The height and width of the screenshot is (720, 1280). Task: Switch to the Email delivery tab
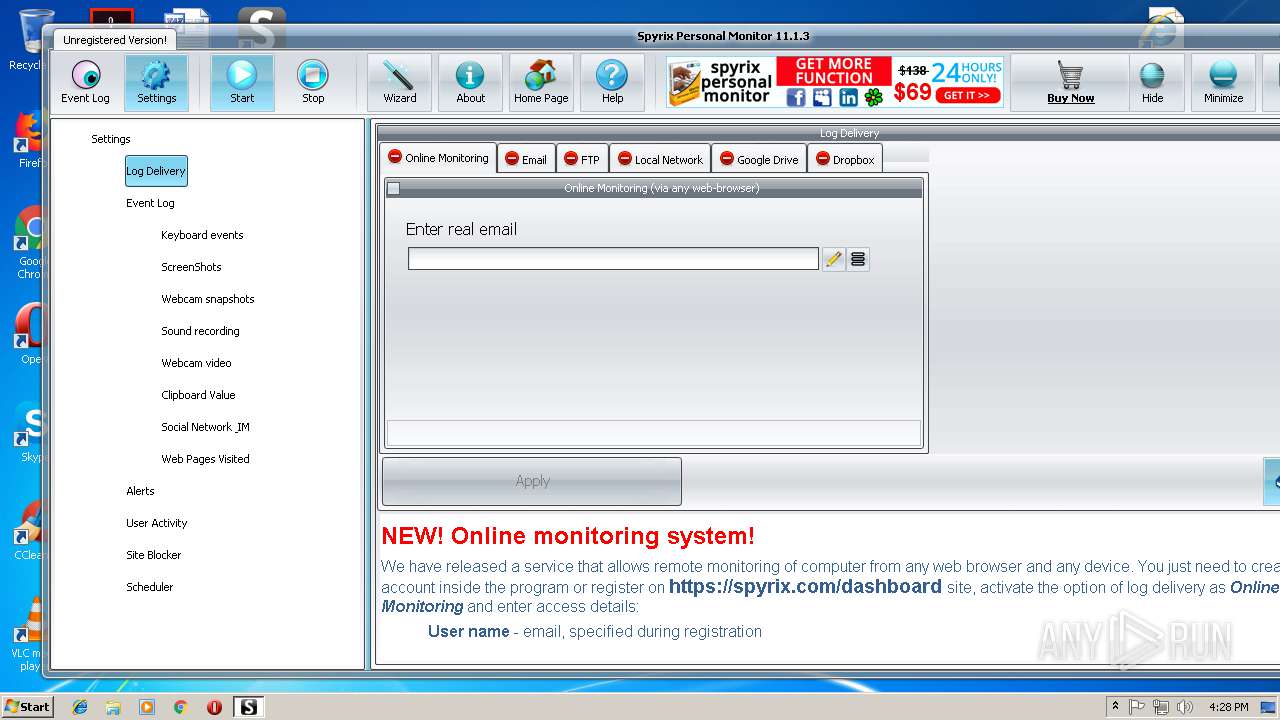coord(526,159)
